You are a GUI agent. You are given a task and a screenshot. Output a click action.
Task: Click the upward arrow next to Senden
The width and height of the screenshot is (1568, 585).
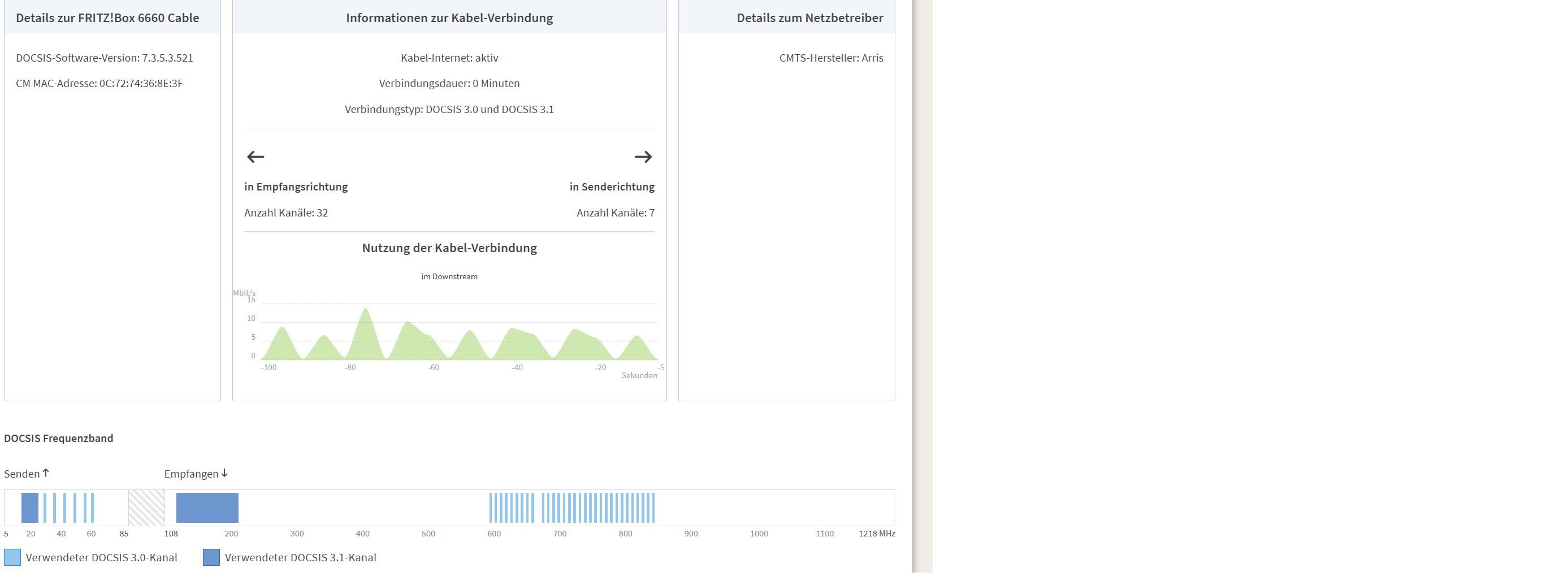click(46, 473)
